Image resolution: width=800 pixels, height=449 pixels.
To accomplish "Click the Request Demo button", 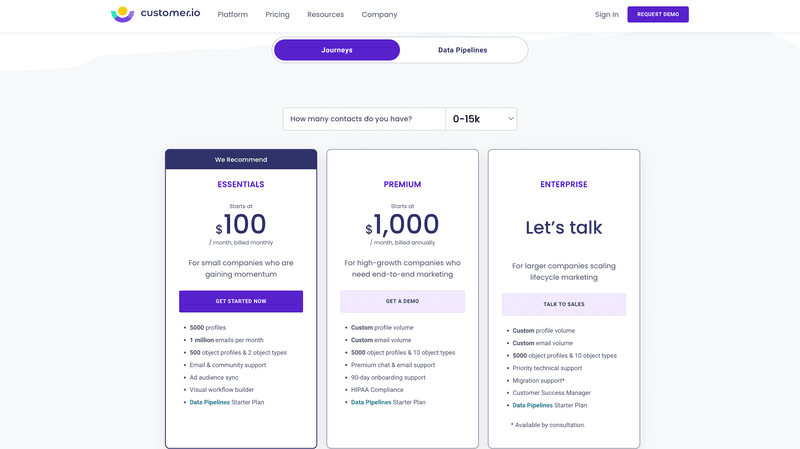I will 658,14.
